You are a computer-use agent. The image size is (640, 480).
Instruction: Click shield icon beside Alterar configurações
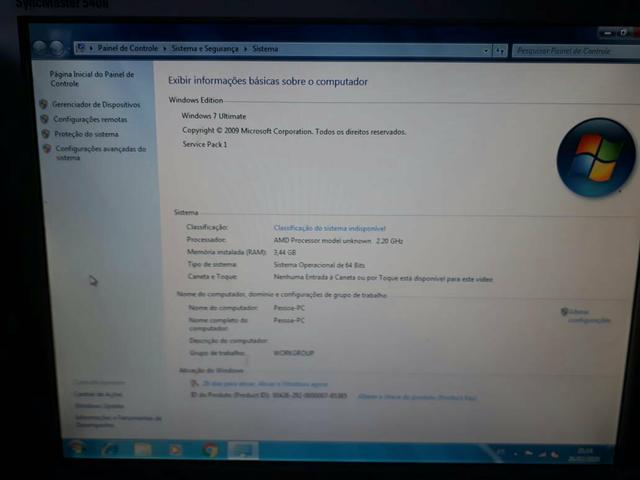tap(564, 312)
